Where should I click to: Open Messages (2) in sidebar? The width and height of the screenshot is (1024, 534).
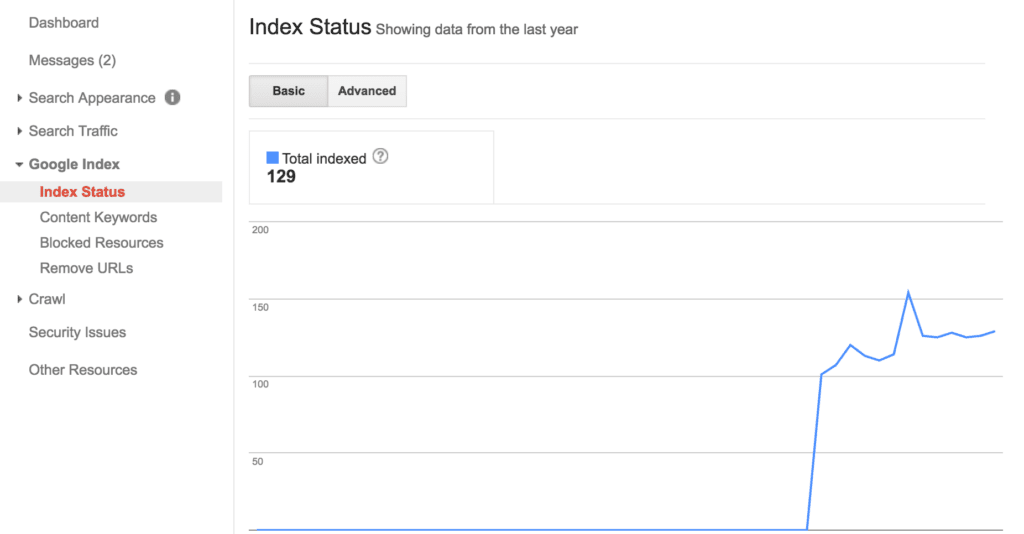click(72, 61)
